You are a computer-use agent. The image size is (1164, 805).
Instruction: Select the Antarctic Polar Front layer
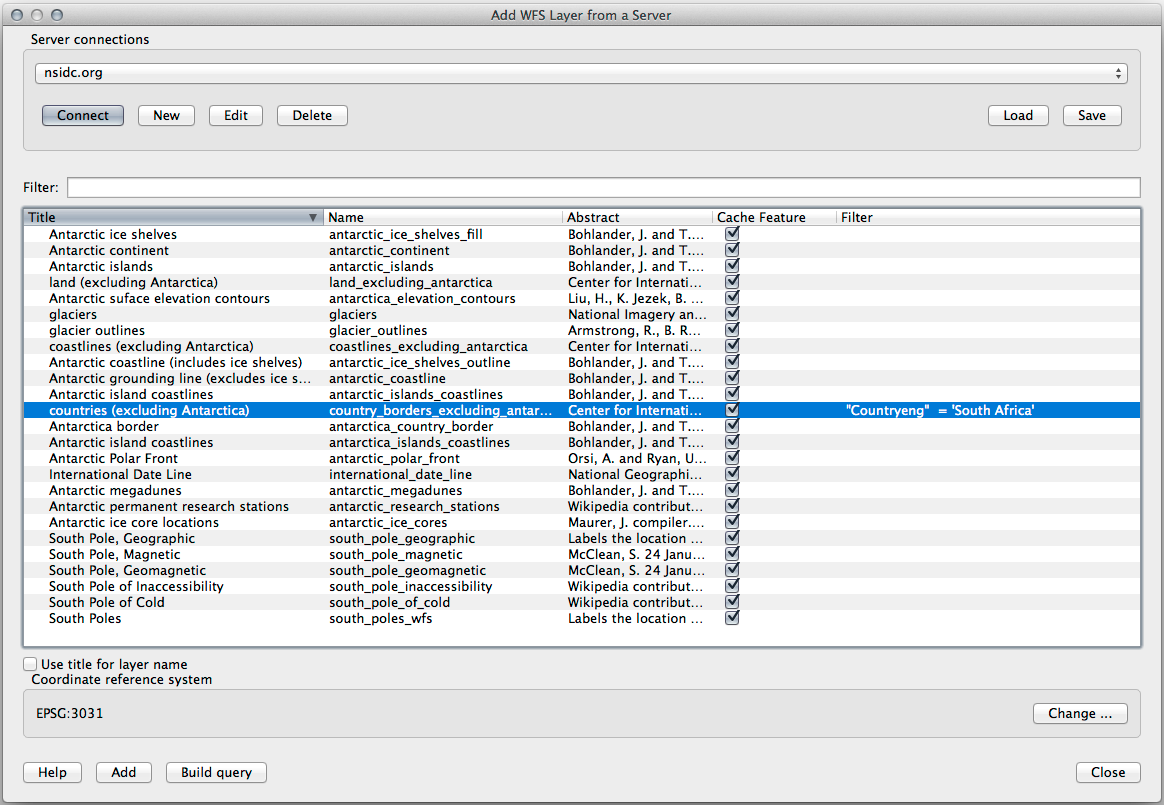[x=113, y=458]
